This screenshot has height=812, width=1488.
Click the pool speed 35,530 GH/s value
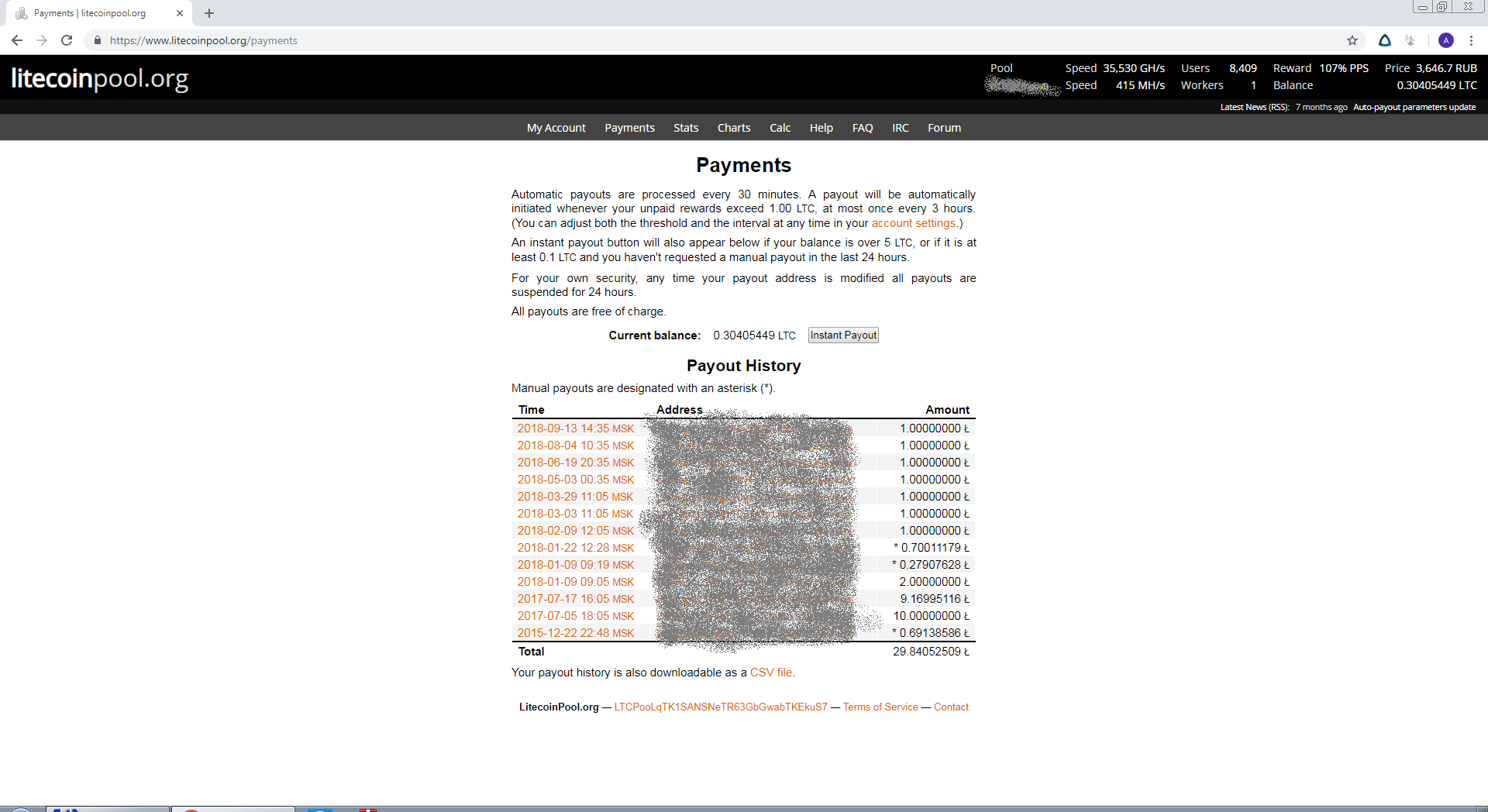click(1134, 68)
